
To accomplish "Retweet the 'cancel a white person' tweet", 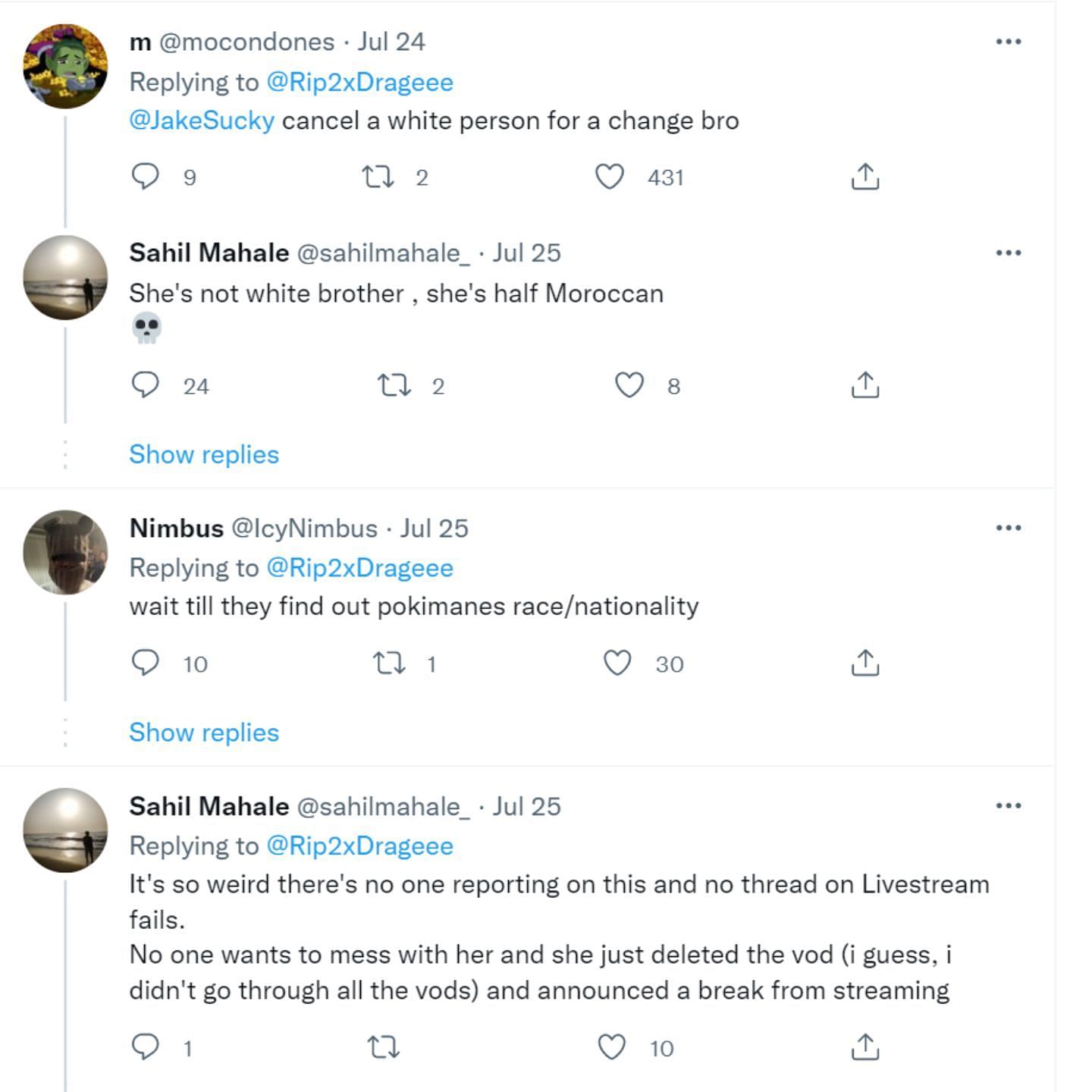I will pos(377,177).
